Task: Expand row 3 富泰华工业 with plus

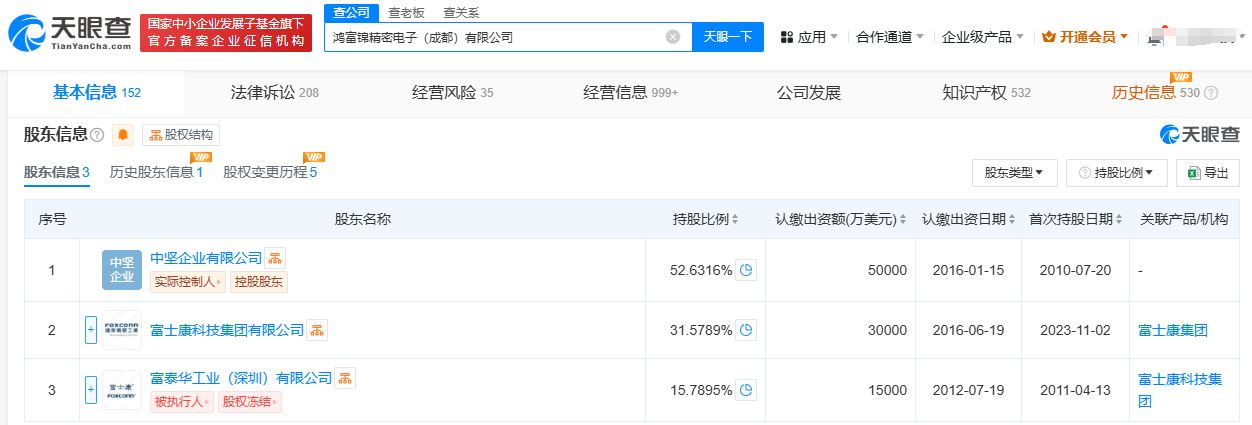Action: pos(91,390)
